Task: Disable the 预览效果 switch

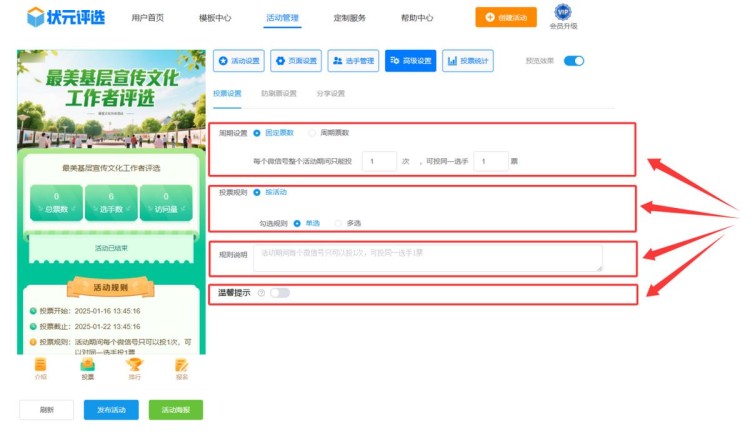Action: point(573,61)
